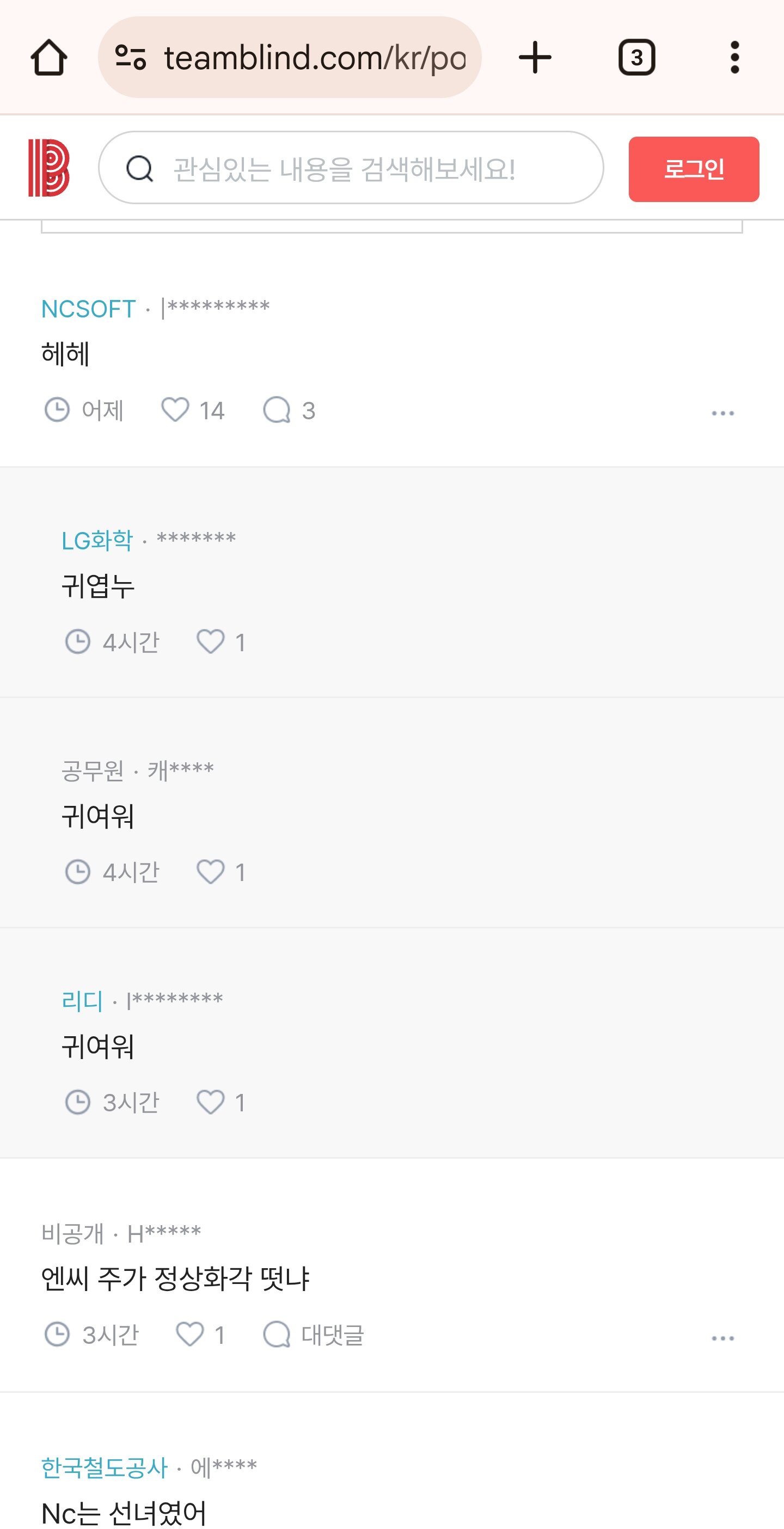This screenshot has height=1529, width=784.
Task: Open the tab switcher showing 3 tabs
Action: point(636,58)
